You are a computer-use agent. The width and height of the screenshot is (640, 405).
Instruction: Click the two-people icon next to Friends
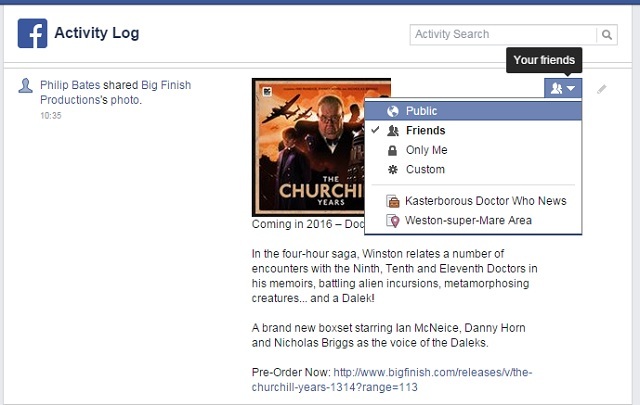pyautogui.click(x=393, y=131)
